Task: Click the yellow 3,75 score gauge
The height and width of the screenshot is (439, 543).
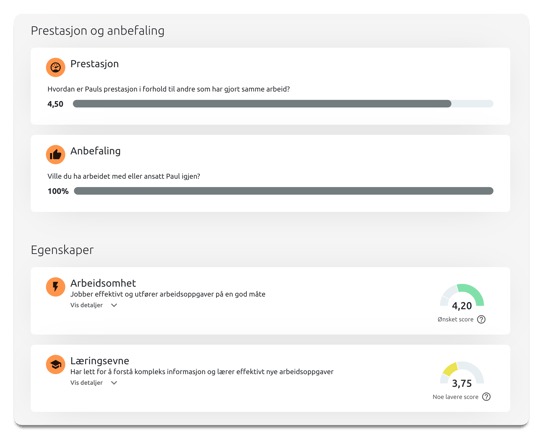Action: (462, 374)
